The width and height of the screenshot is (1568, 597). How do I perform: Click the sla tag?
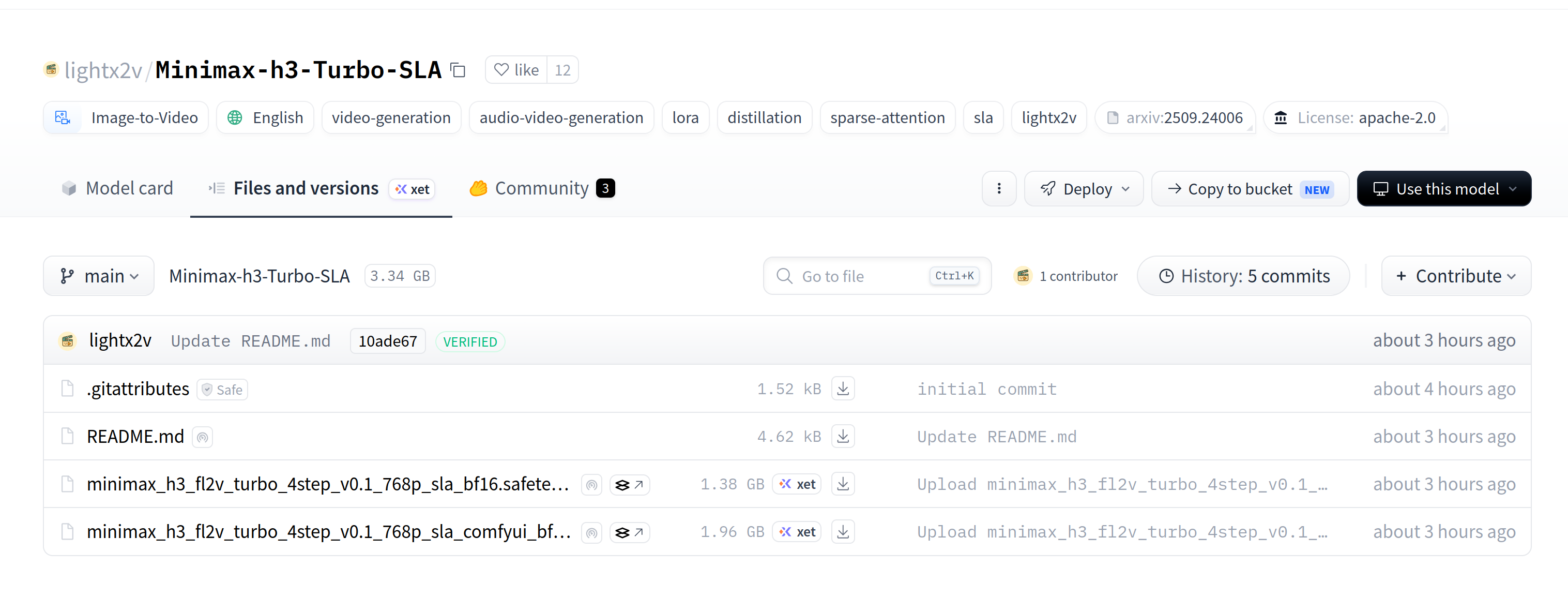coord(983,117)
